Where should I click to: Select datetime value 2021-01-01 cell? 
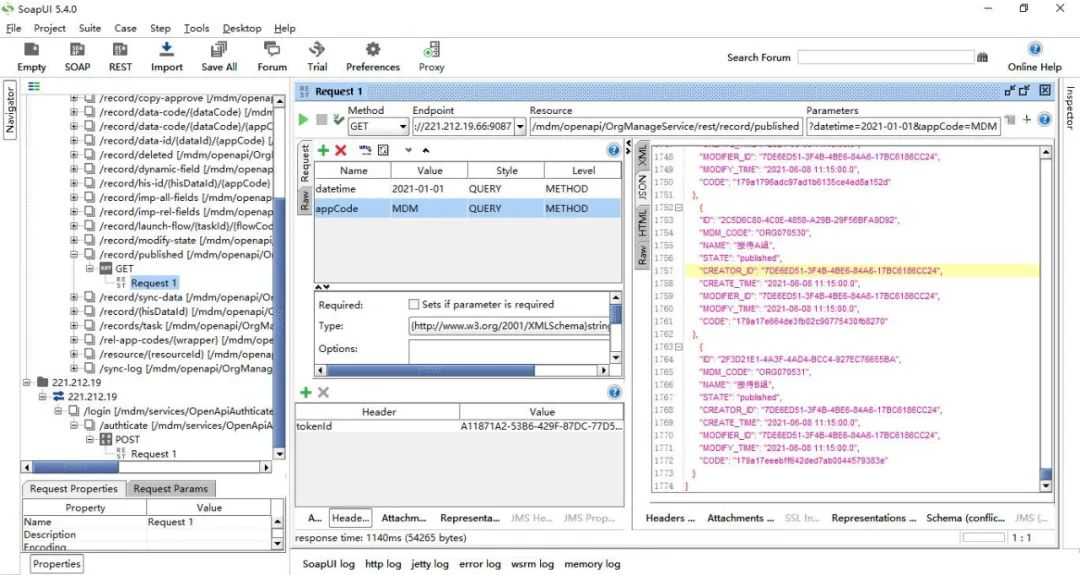point(429,189)
